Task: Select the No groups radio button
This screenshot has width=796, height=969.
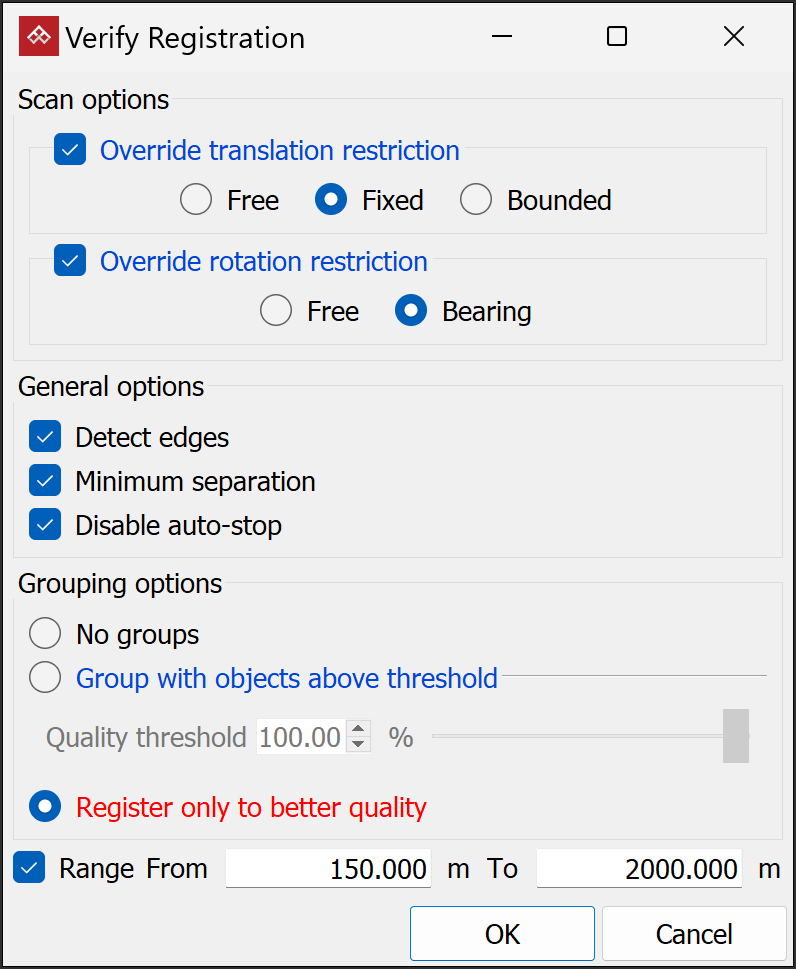Action: coord(45,634)
